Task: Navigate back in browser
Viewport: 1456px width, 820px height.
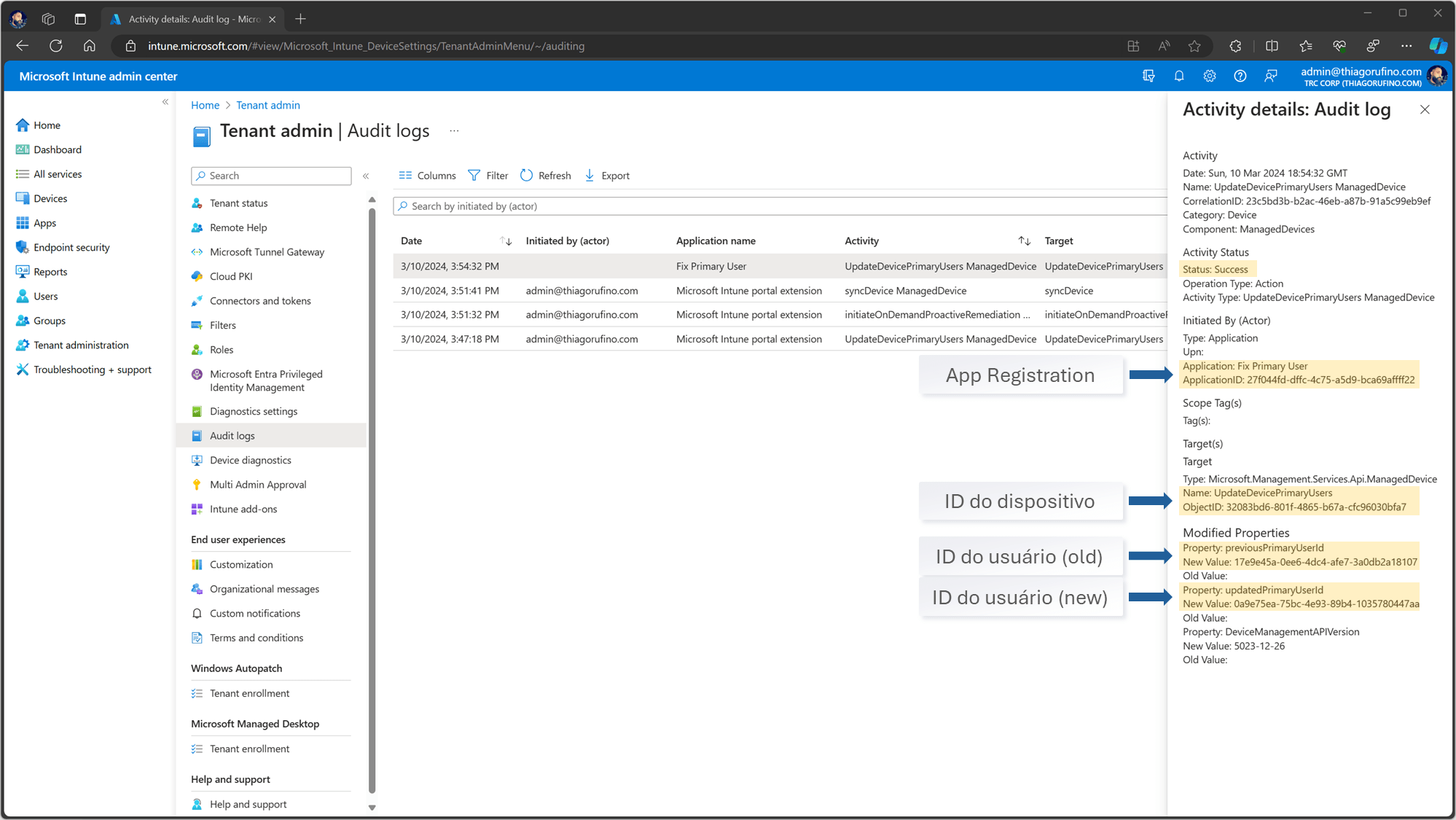Action: click(23, 46)
